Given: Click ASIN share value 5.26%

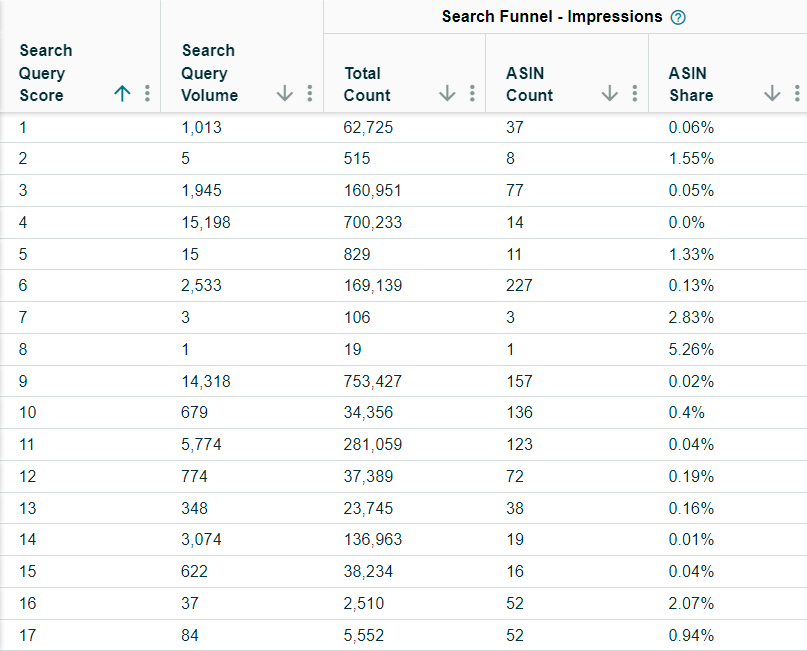Looking at the screenshot, I should point(691,349).
